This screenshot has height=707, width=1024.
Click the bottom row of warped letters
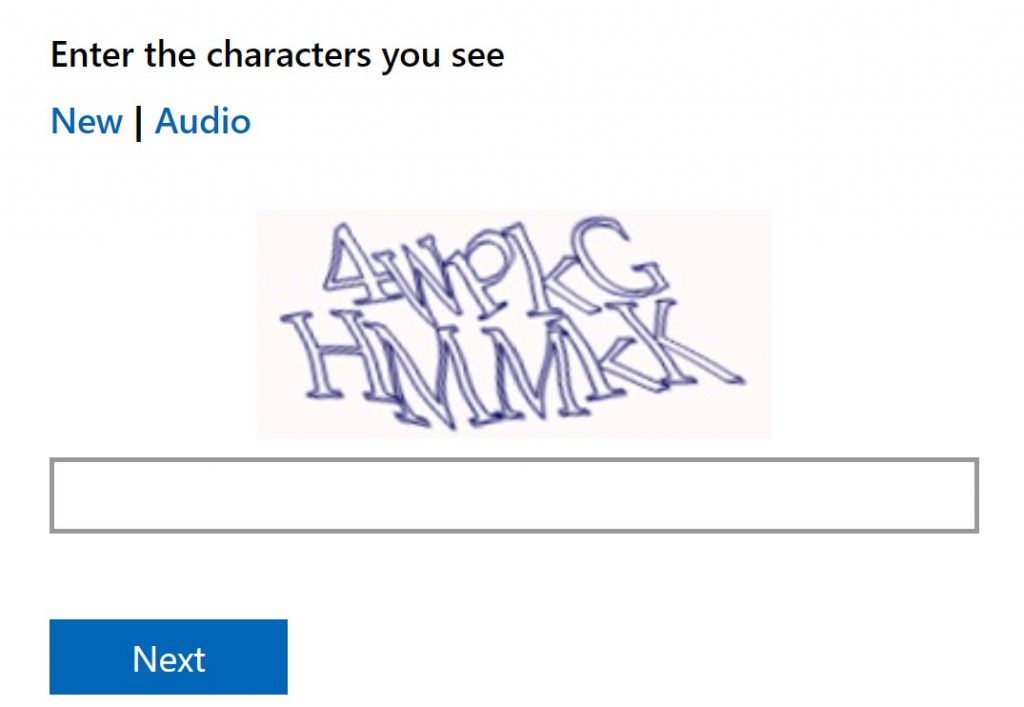(513, 366)
